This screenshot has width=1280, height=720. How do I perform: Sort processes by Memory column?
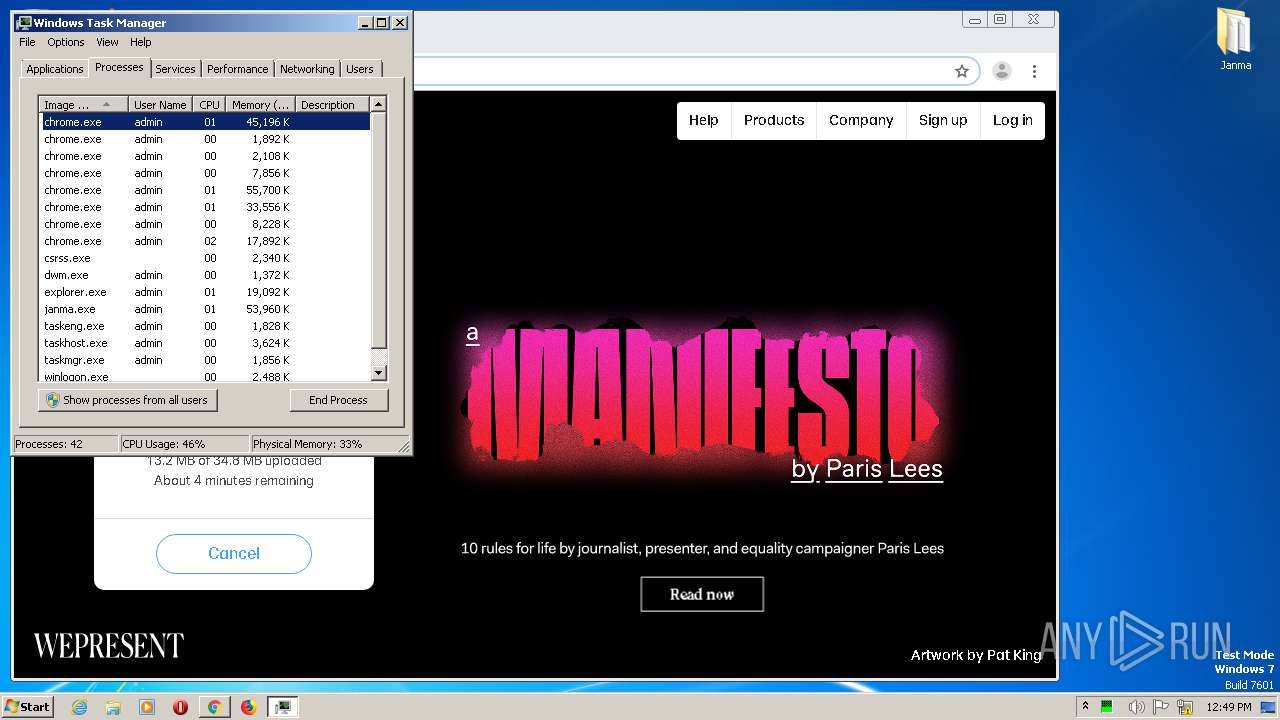click(260, 105)
